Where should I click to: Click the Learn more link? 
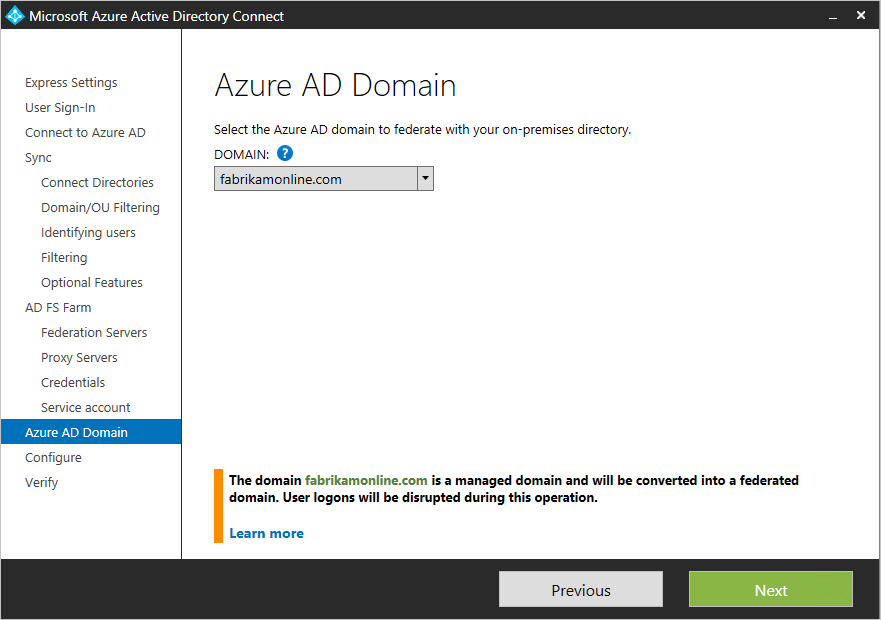[266, 533]
